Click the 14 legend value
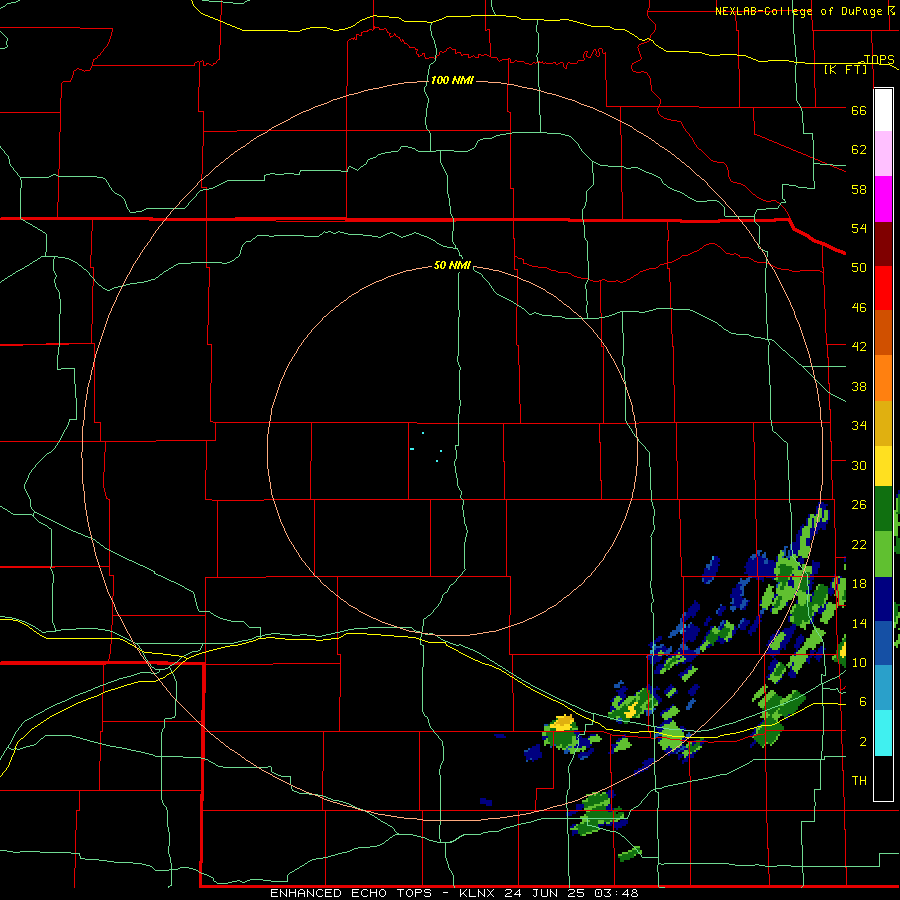Screen dimensions: 900x900 859,623
